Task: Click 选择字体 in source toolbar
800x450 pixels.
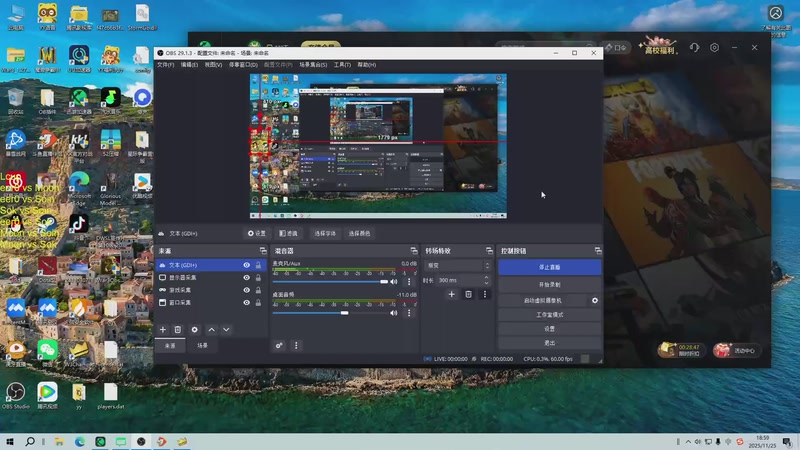Action: point(325,233)
